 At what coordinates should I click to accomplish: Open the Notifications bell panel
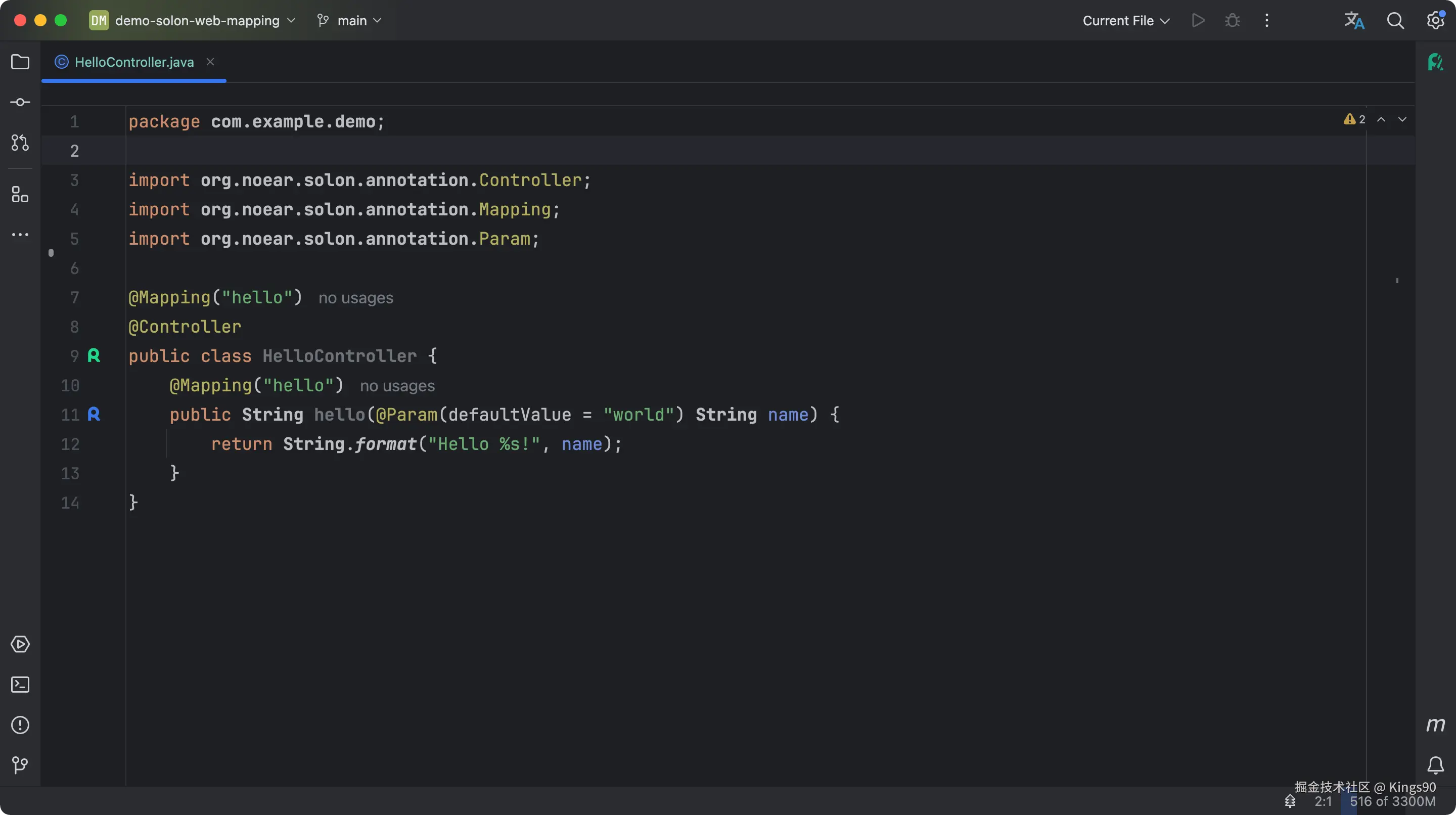pyautogui.click(x=1435, y=765)
